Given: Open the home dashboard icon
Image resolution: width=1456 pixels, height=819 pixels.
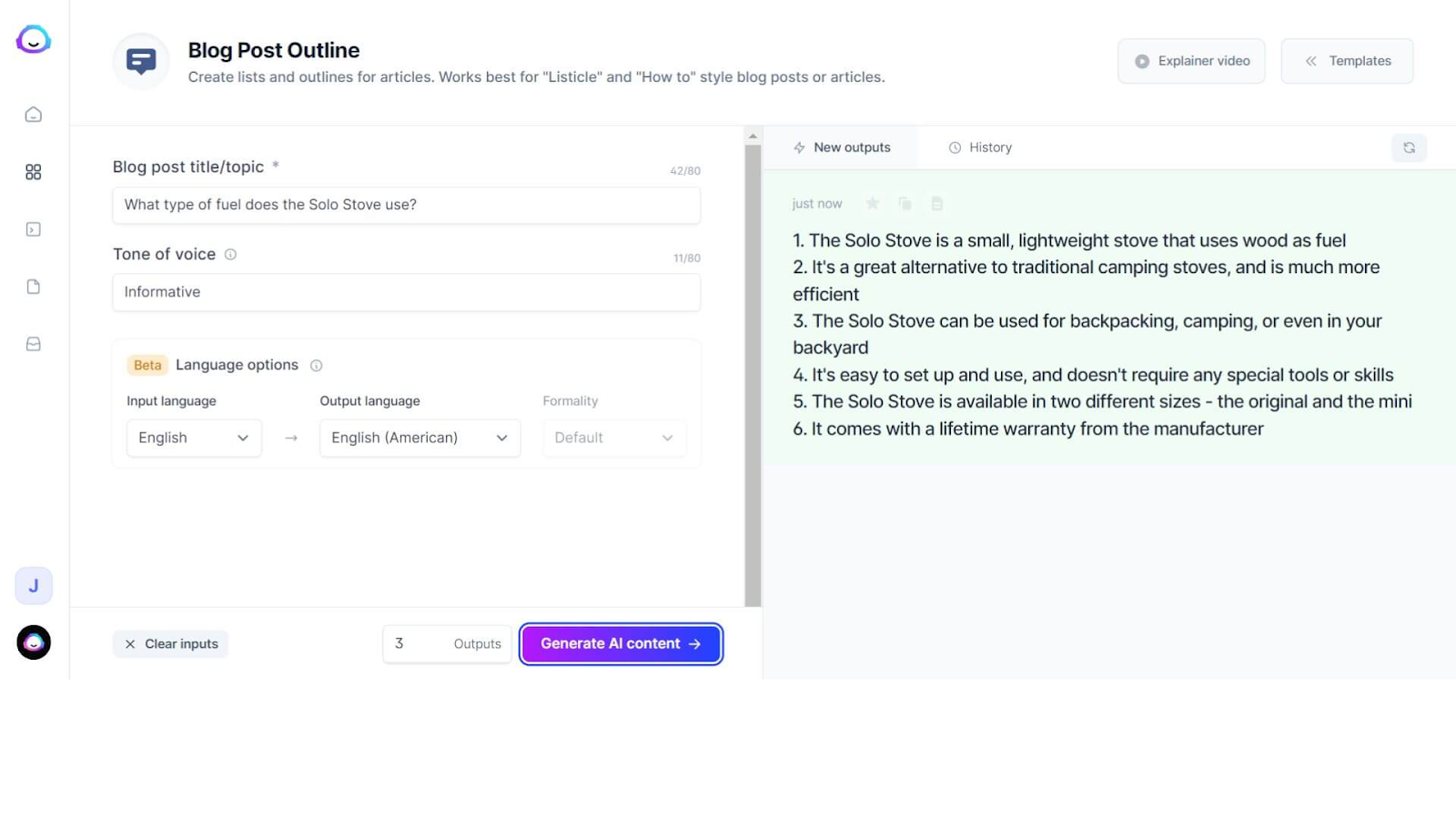Looking at the screenshot, I should [34, 115].
